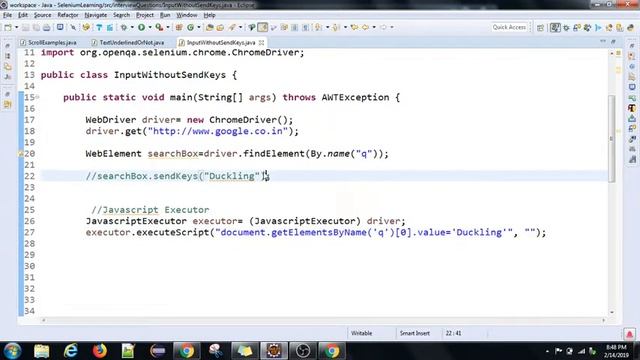Click the last perspective icon on the right
This screenshot has width=640, height=360.
(631, 28)
